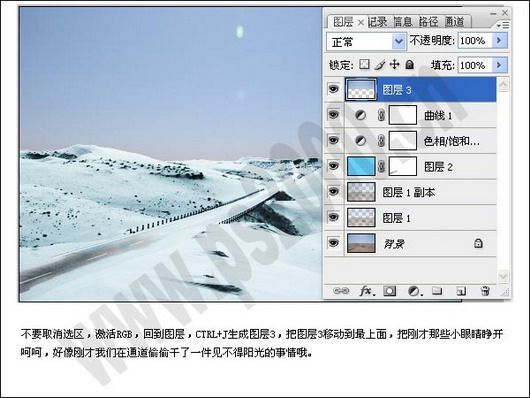Create a new layer group

437,291
